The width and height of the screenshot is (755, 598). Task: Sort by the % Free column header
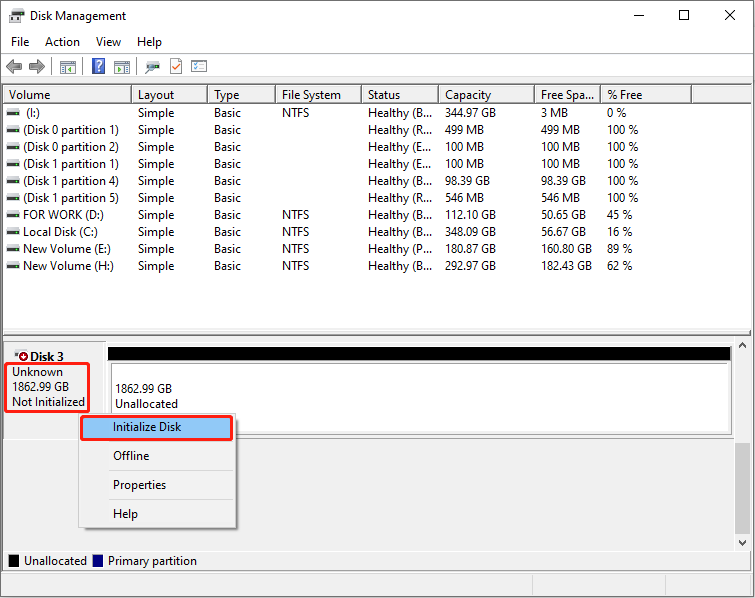[x=646, y=95]
